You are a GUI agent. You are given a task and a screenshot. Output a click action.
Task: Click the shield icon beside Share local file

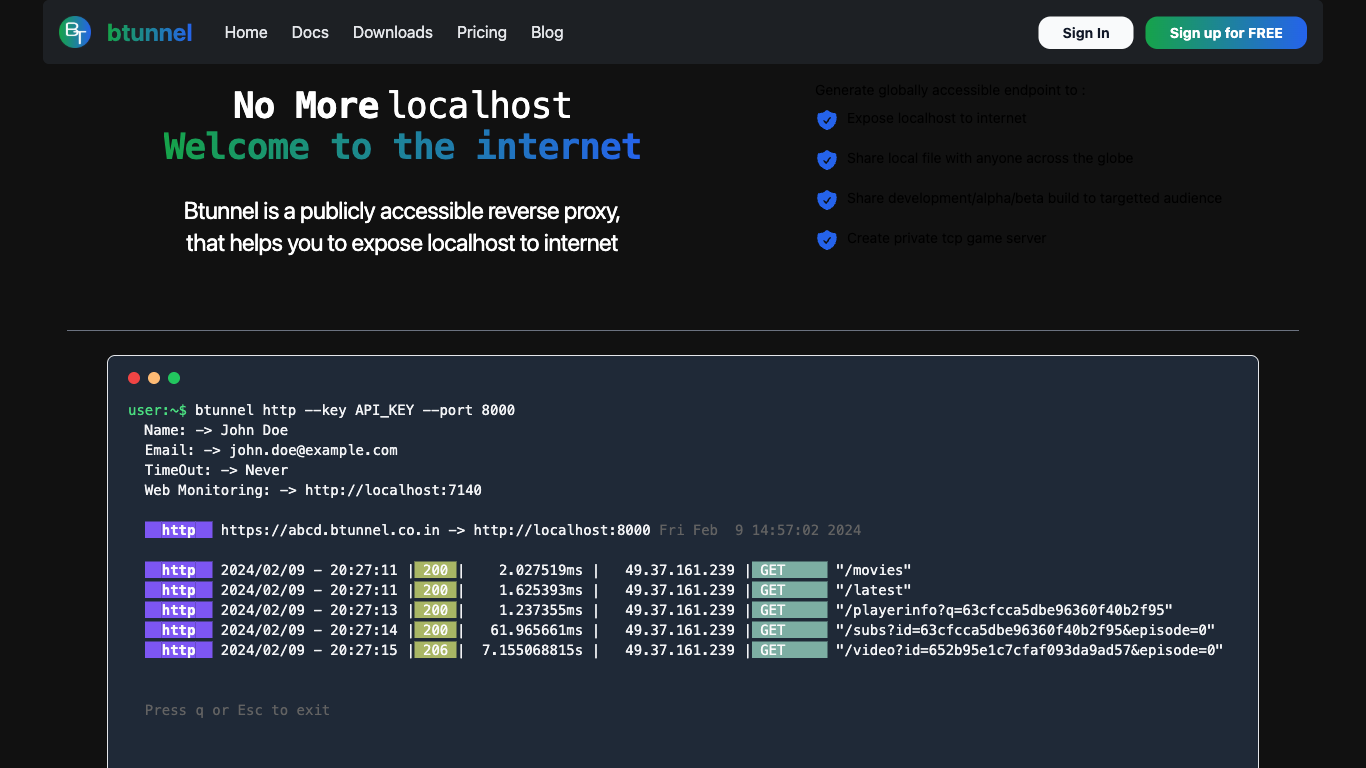(x=826, y=160)
